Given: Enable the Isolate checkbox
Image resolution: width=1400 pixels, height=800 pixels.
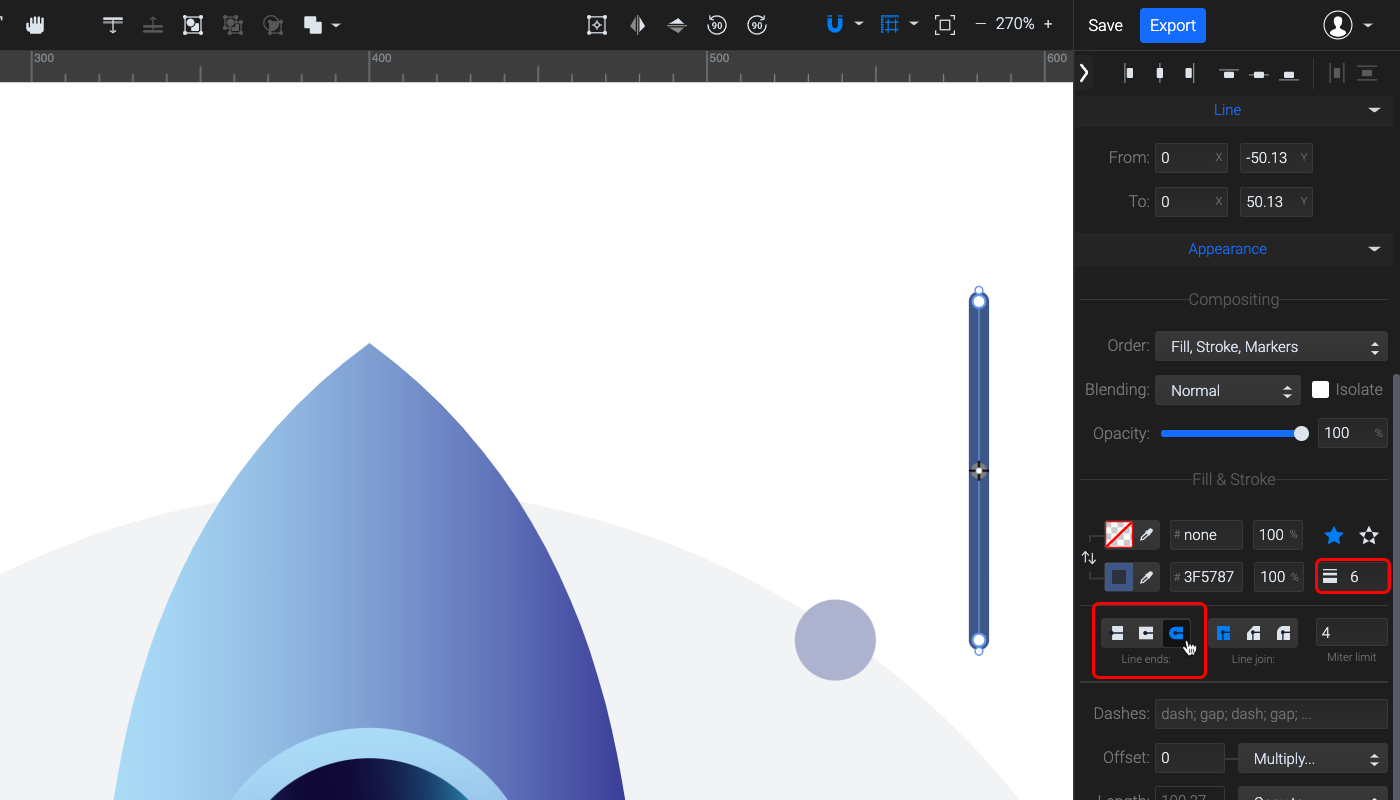Looking at the screenshot, I should tap(1320, 389).
